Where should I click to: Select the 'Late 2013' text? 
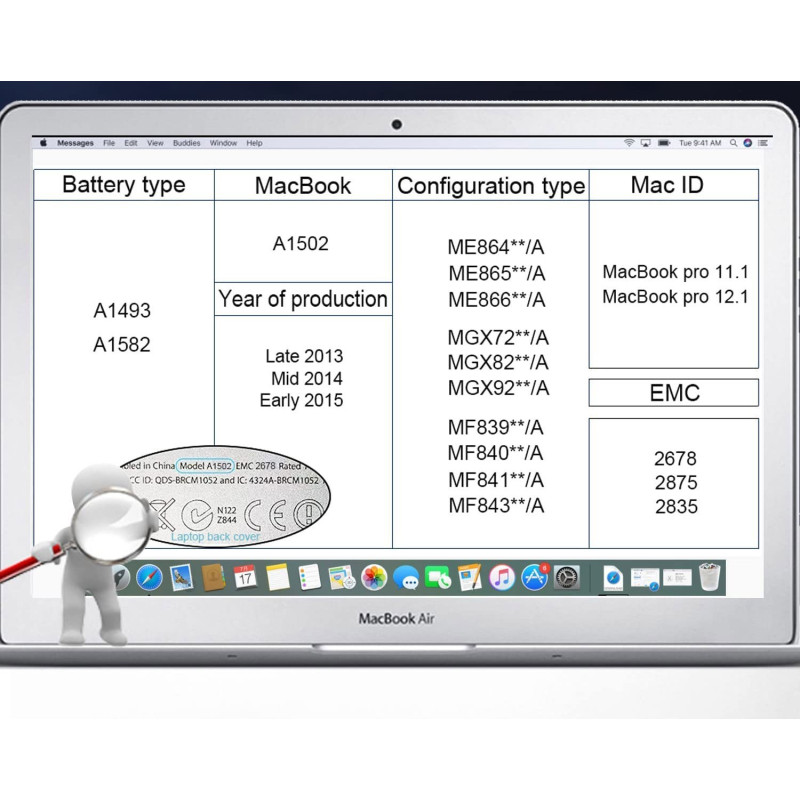tap(304, 356)
